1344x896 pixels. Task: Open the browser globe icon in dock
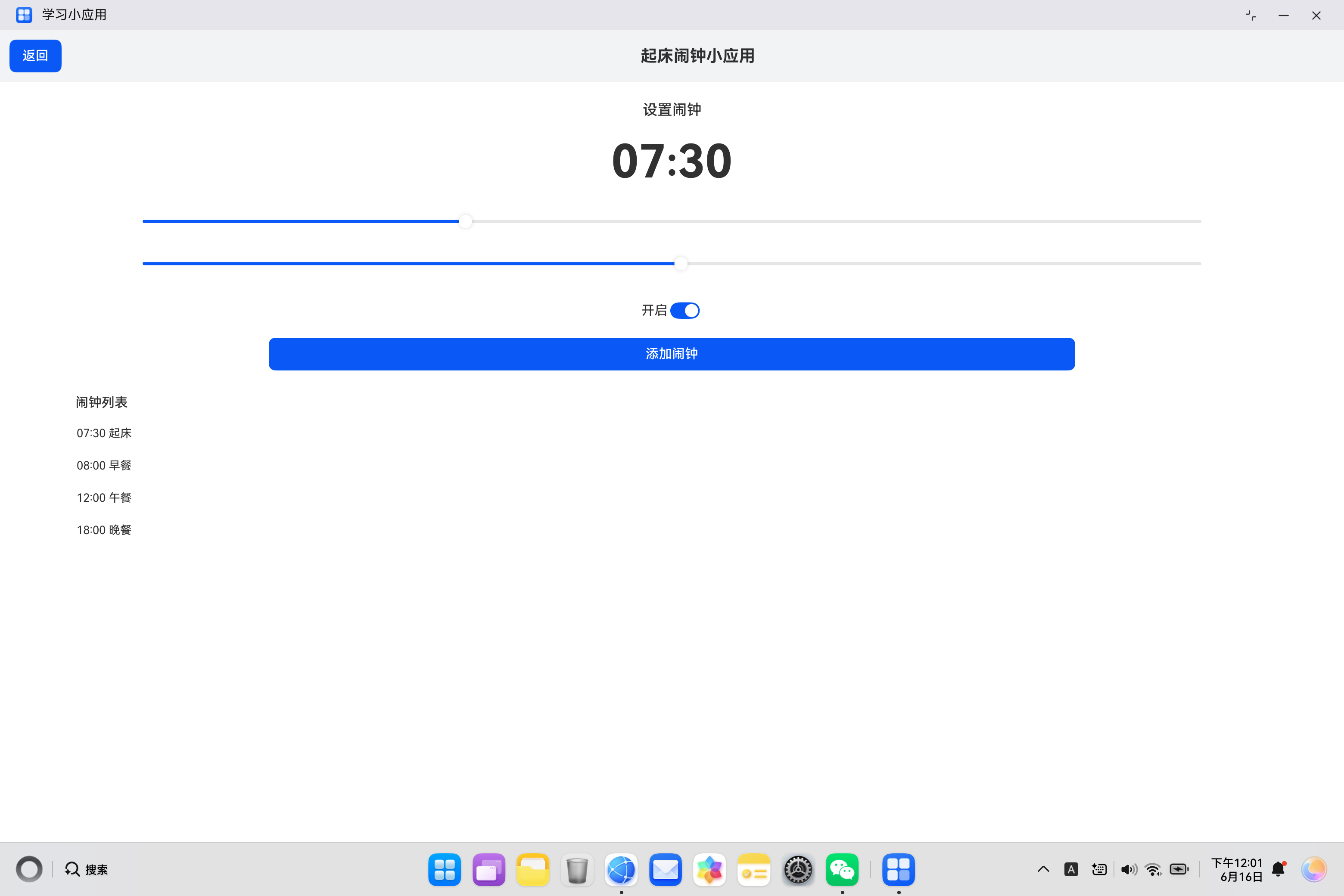pos(621,869)
